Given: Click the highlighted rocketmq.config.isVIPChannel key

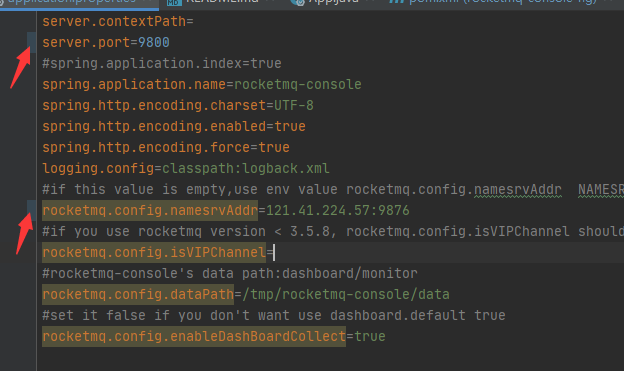Looking at the screenshot, I should coord(154,253).
